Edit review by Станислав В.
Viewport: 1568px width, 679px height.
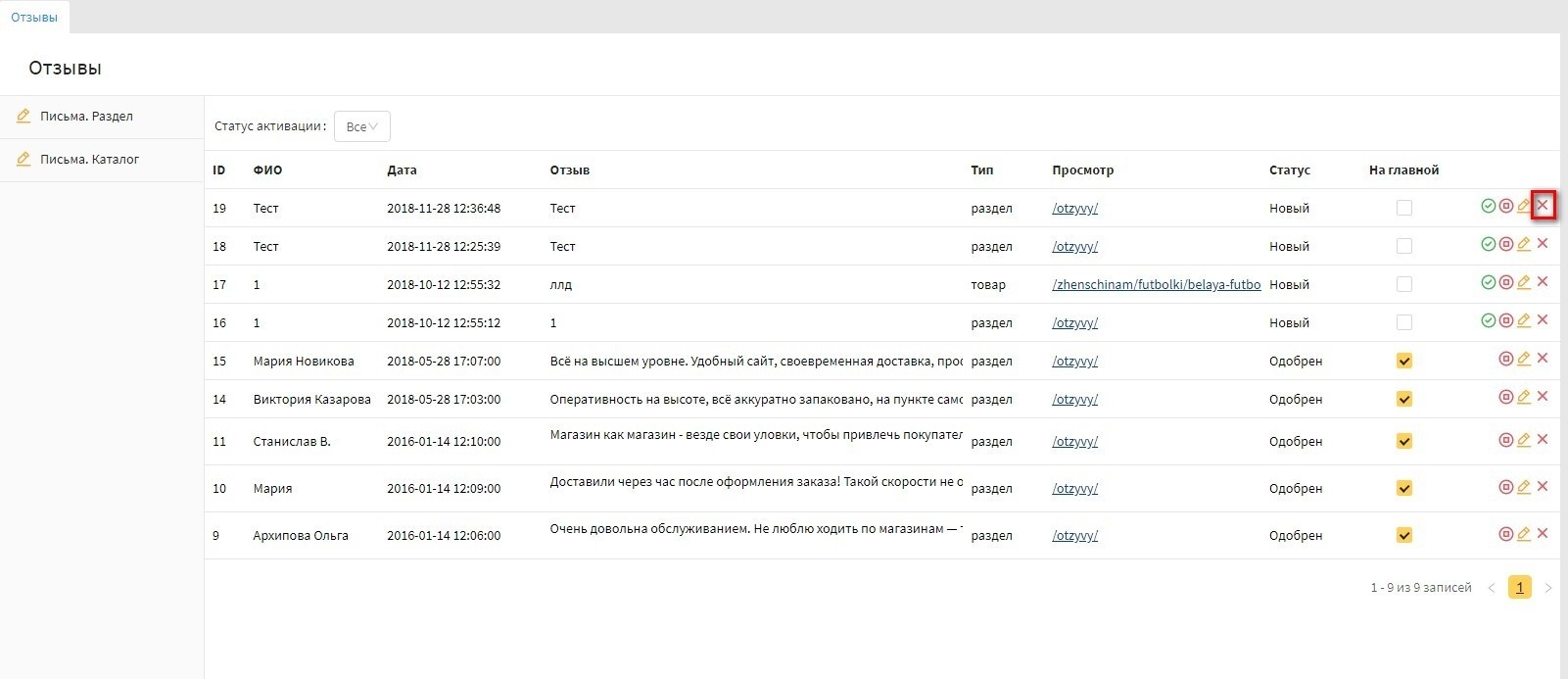(1524, 440)
